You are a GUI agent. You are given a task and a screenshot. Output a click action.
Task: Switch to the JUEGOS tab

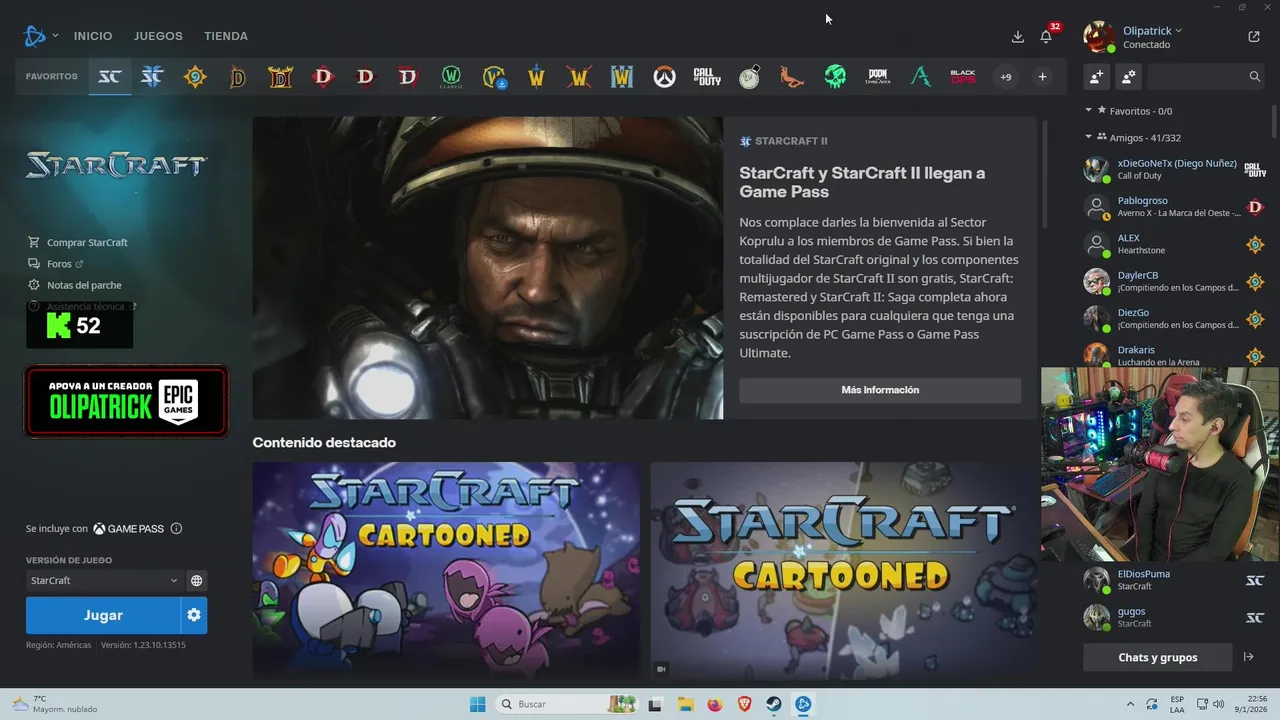pos(158,36)
